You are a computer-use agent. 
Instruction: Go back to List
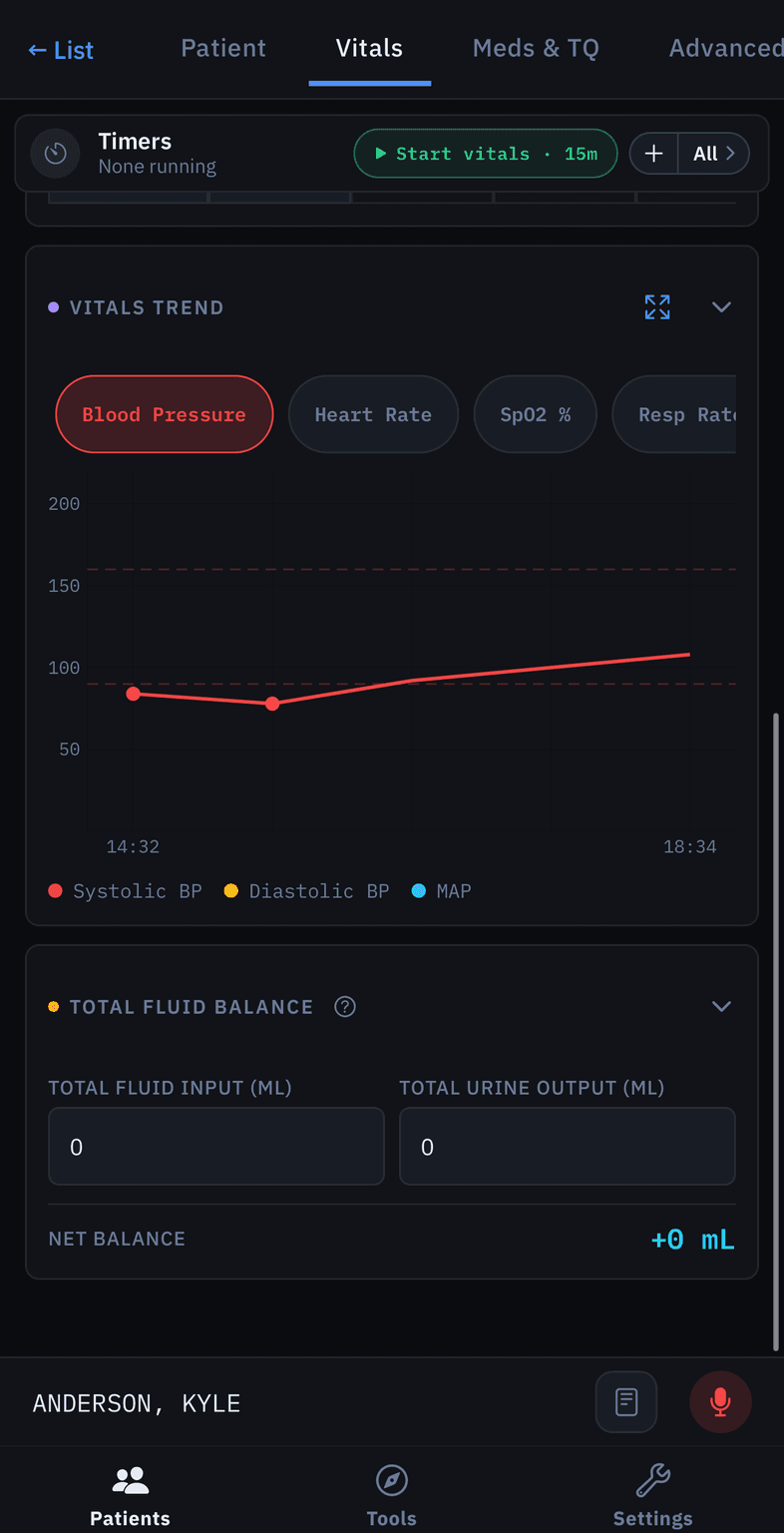tap(61, 50)
